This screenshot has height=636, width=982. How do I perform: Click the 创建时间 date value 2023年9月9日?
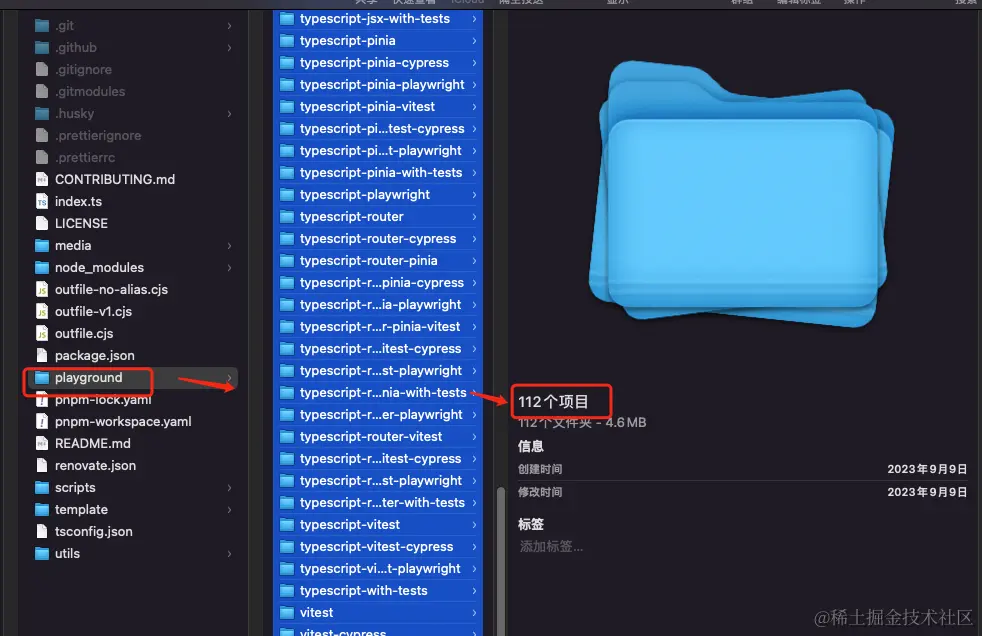(x=927, y=469)
